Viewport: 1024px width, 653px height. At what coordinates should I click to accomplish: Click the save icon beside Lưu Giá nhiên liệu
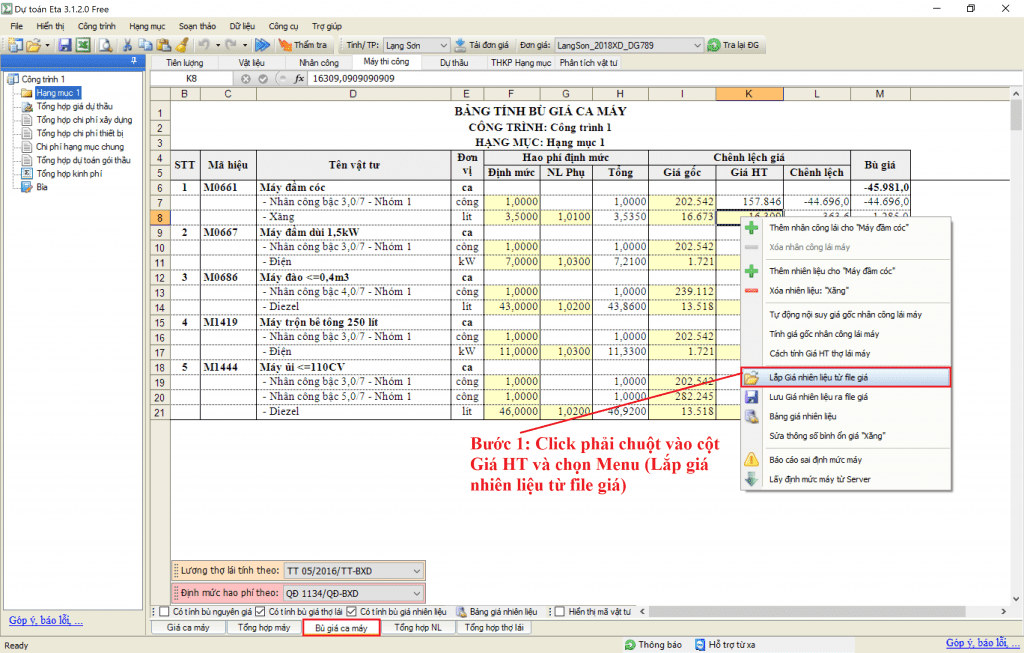pos(752,397)
